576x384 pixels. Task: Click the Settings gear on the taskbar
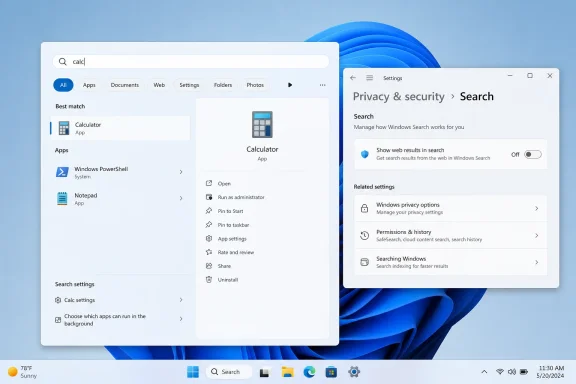(x=354, y=372)
